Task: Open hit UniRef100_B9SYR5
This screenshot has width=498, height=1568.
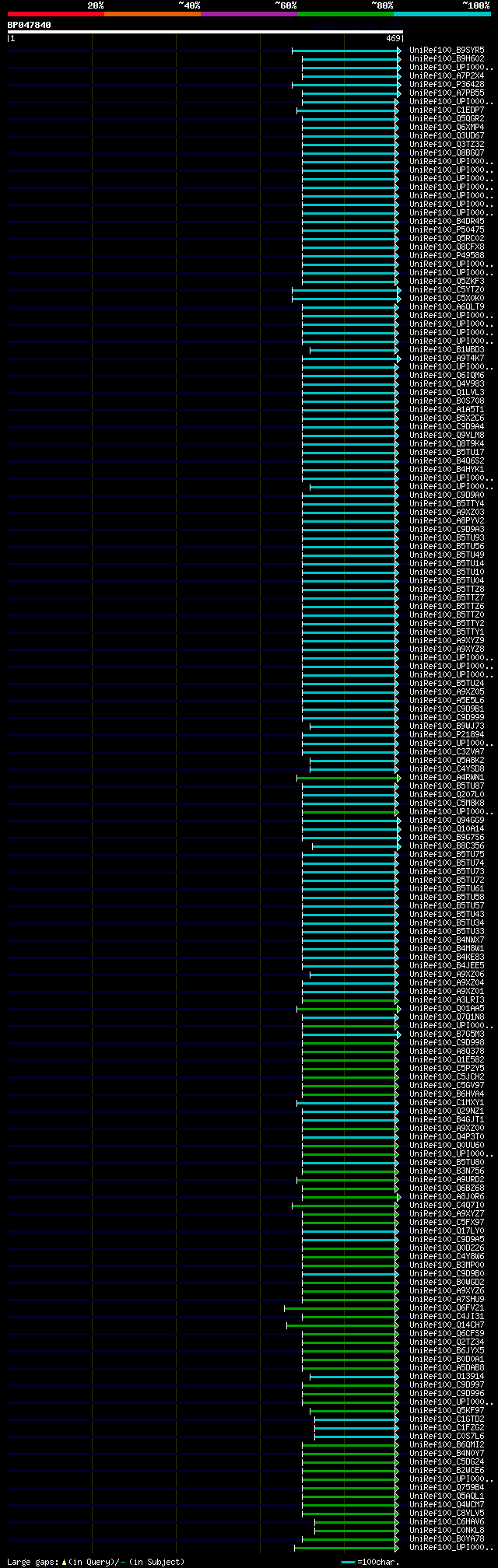Action: point(447,50)
